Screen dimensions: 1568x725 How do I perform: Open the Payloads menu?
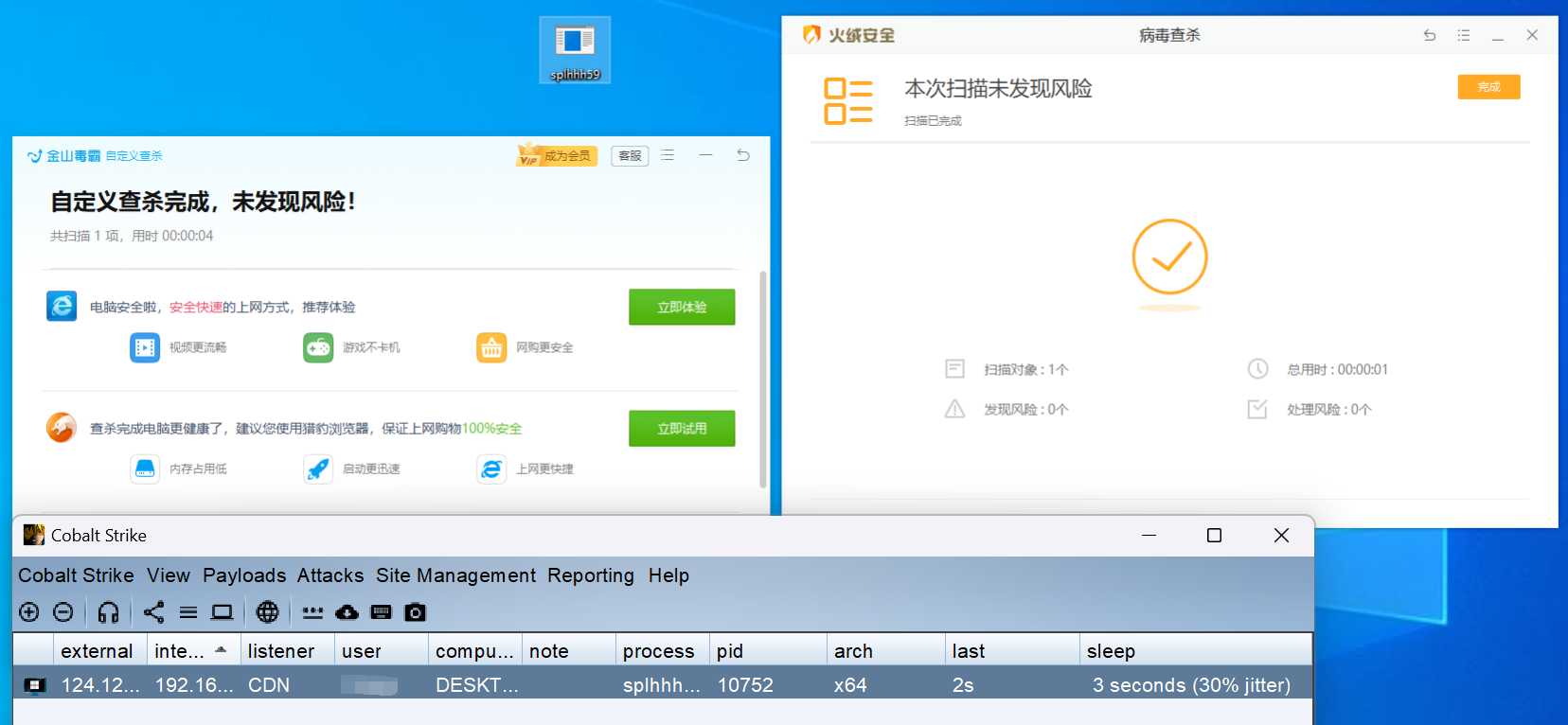click(244, 575)
